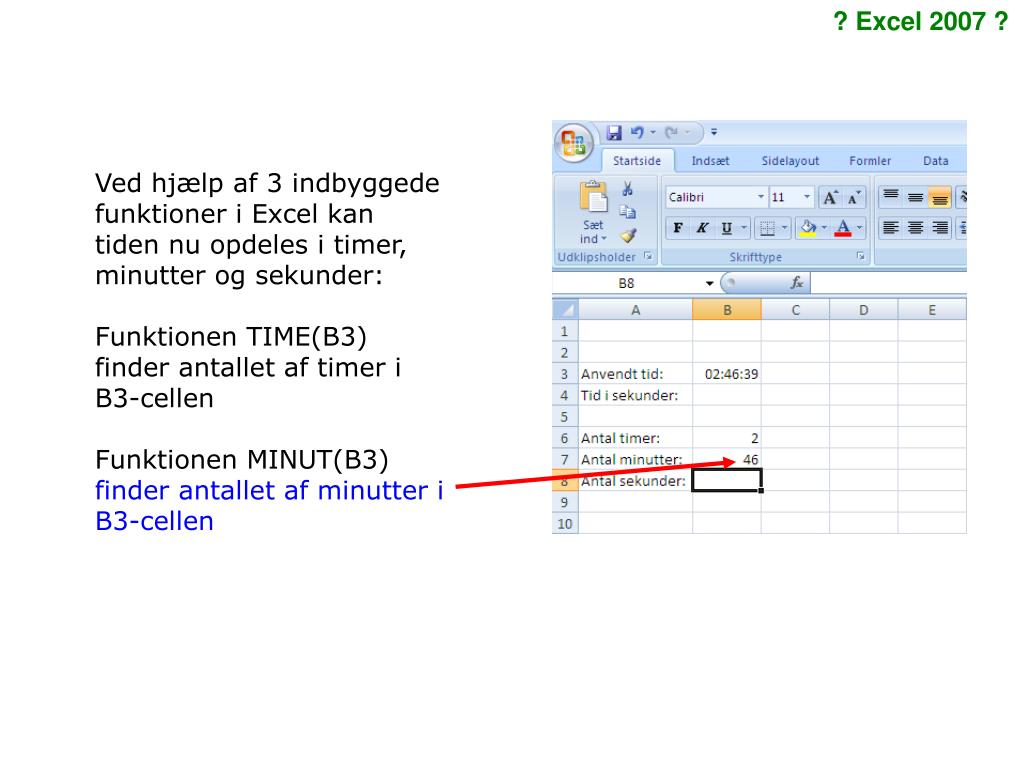Click cell B7 containing 46

pyautogui.click(x=727, y=459)
